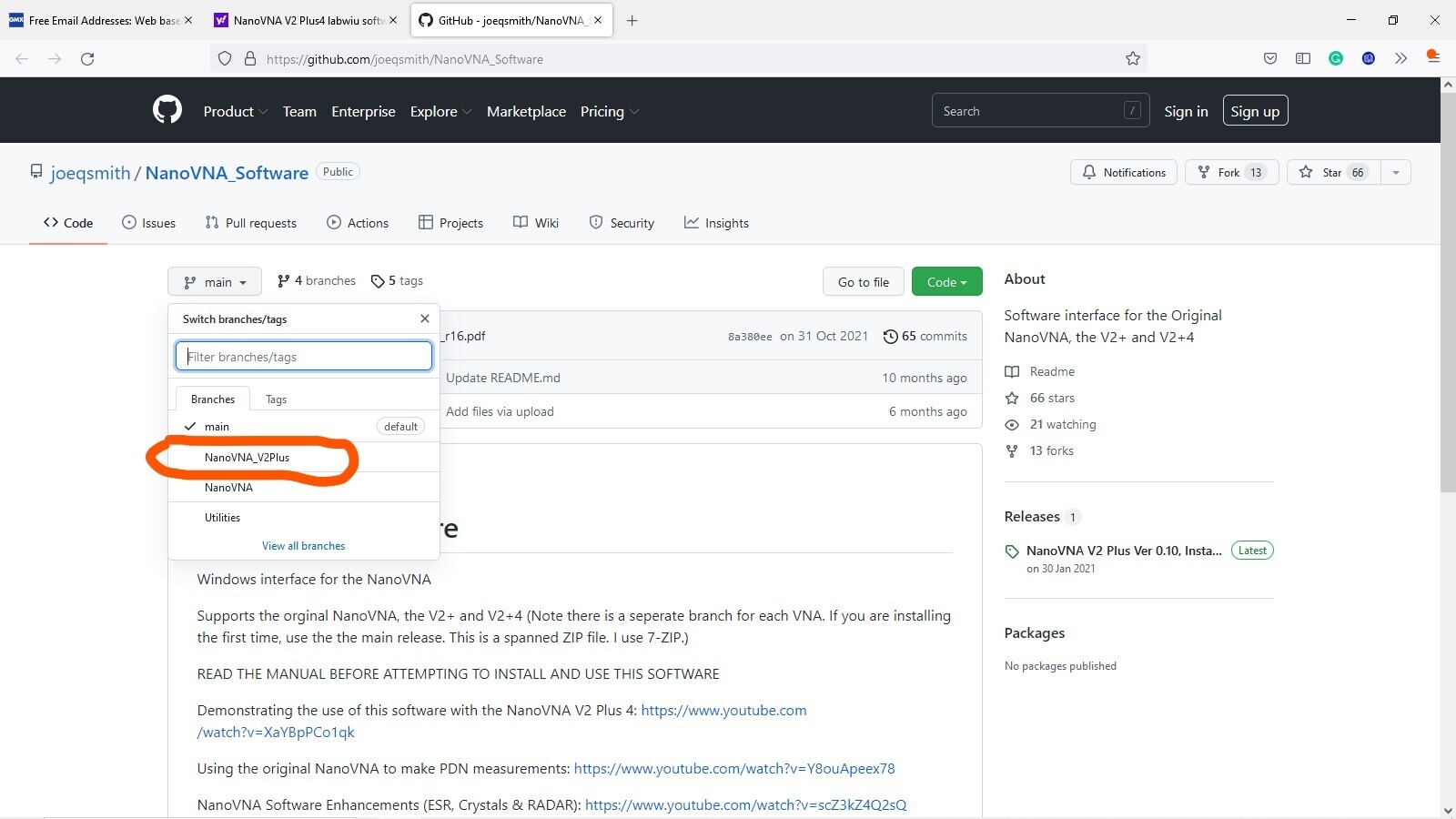This screenshot has height=819, width=1456.
Task: Click the GitHub Octocat logo
Action: (x=167, y=110)
